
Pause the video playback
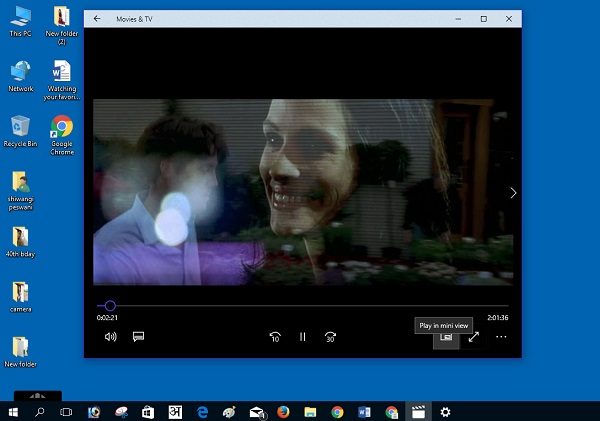tap(303, 337)
